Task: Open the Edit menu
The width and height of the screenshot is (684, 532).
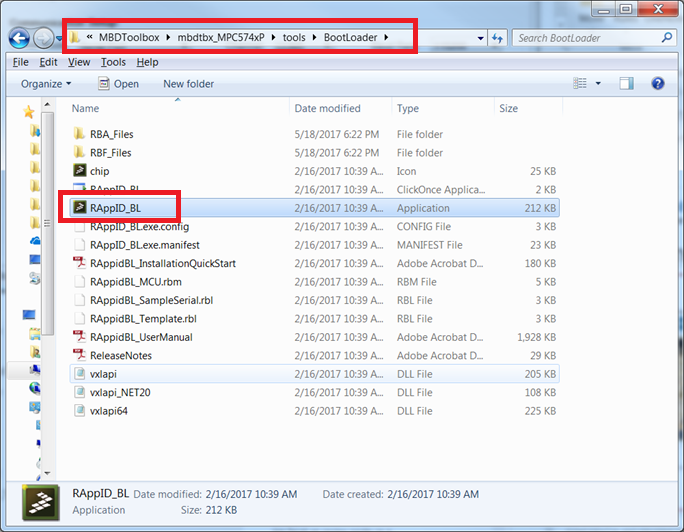Action: click(48, 62)
